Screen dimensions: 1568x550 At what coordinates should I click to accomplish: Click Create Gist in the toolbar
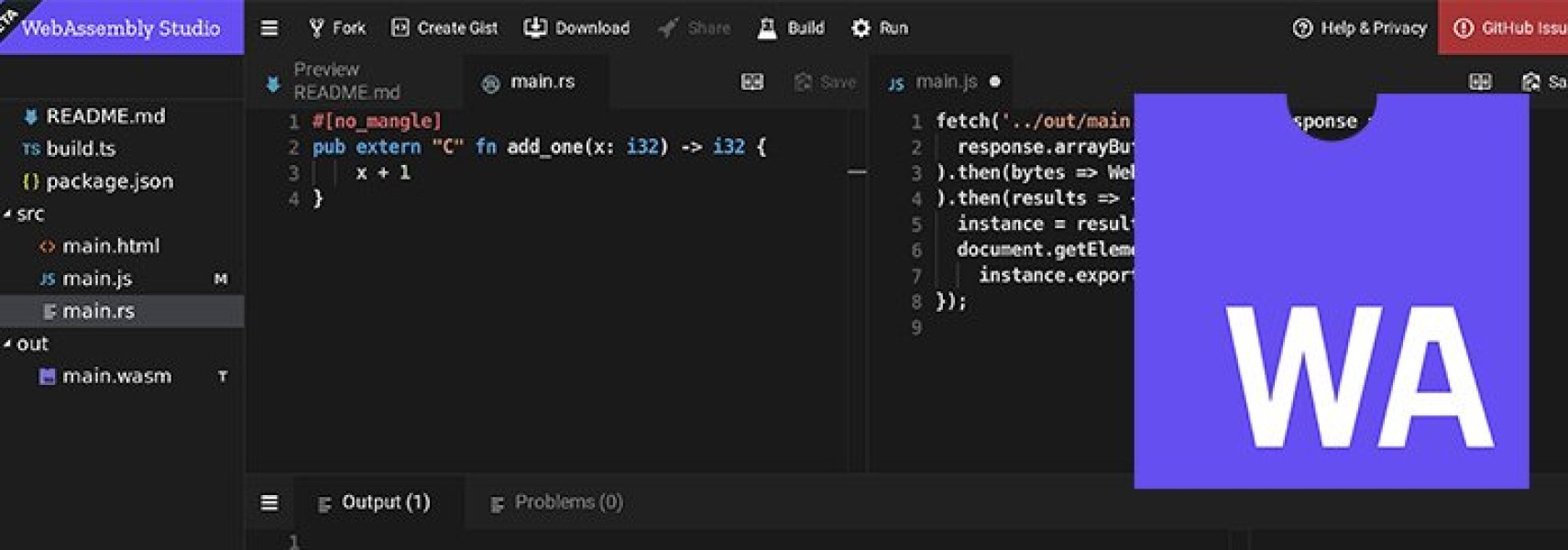point(444,28)
